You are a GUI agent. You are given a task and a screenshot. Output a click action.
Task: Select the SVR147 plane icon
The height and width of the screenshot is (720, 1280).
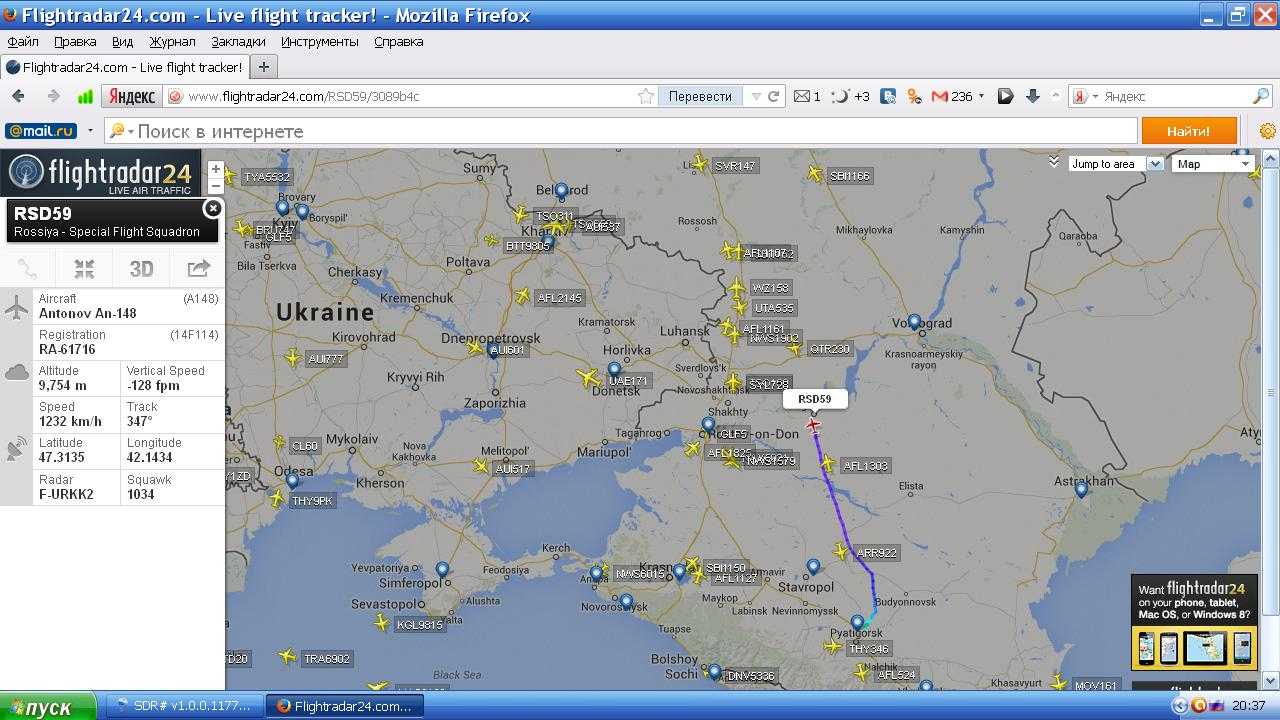[700, 164]
